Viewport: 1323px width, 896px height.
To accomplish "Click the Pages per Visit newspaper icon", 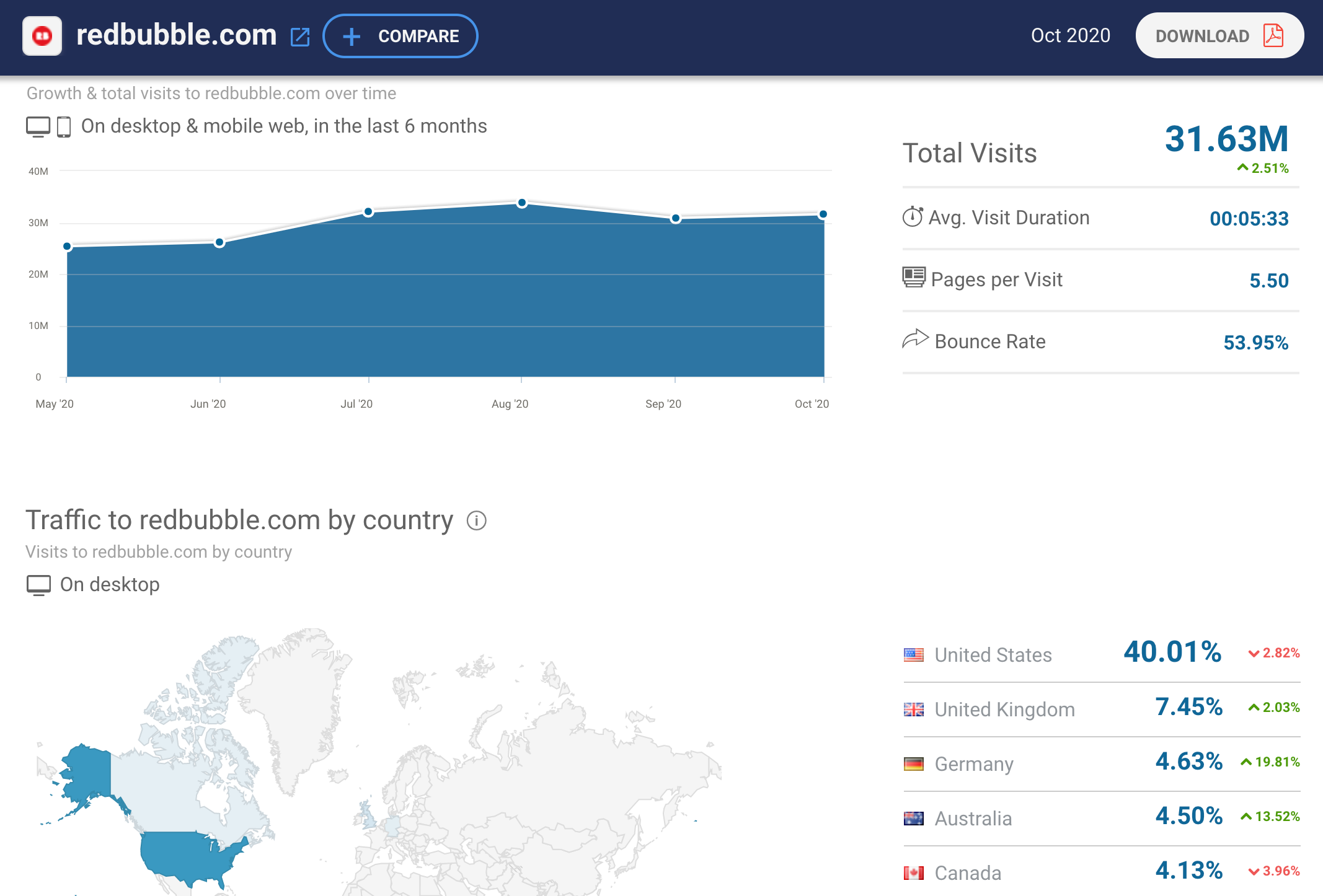I will pyautogui.click(x=914, y=277).
